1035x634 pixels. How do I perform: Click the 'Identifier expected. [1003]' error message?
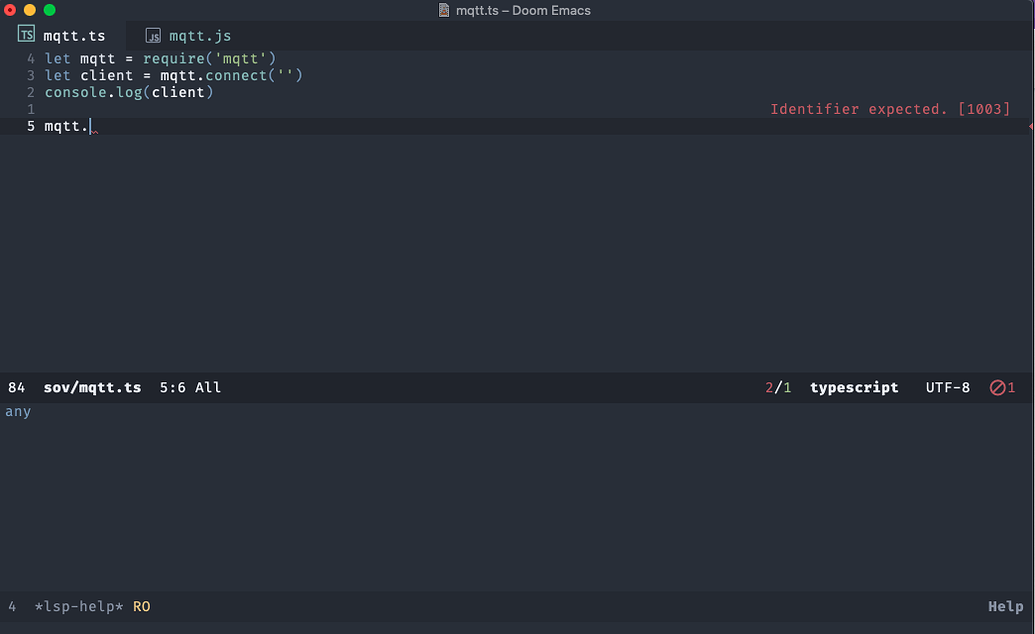891,109
